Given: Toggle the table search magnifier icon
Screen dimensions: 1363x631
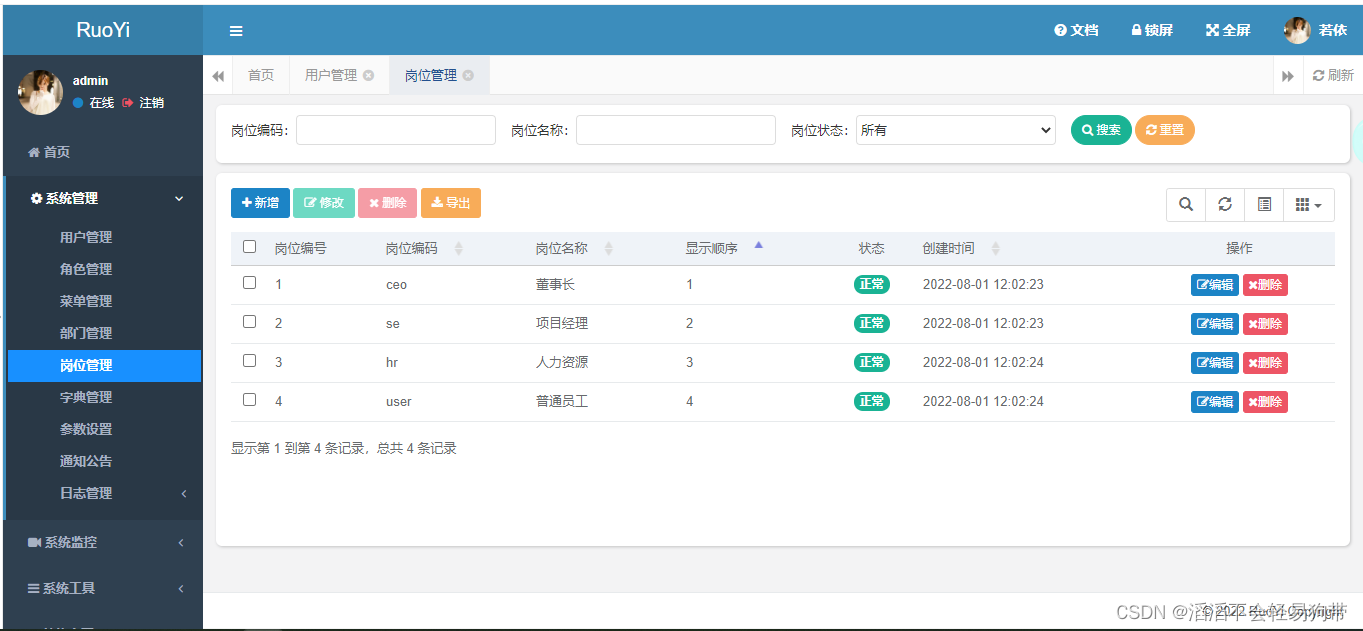Looking at the screenshot, I should [1186, 204].
